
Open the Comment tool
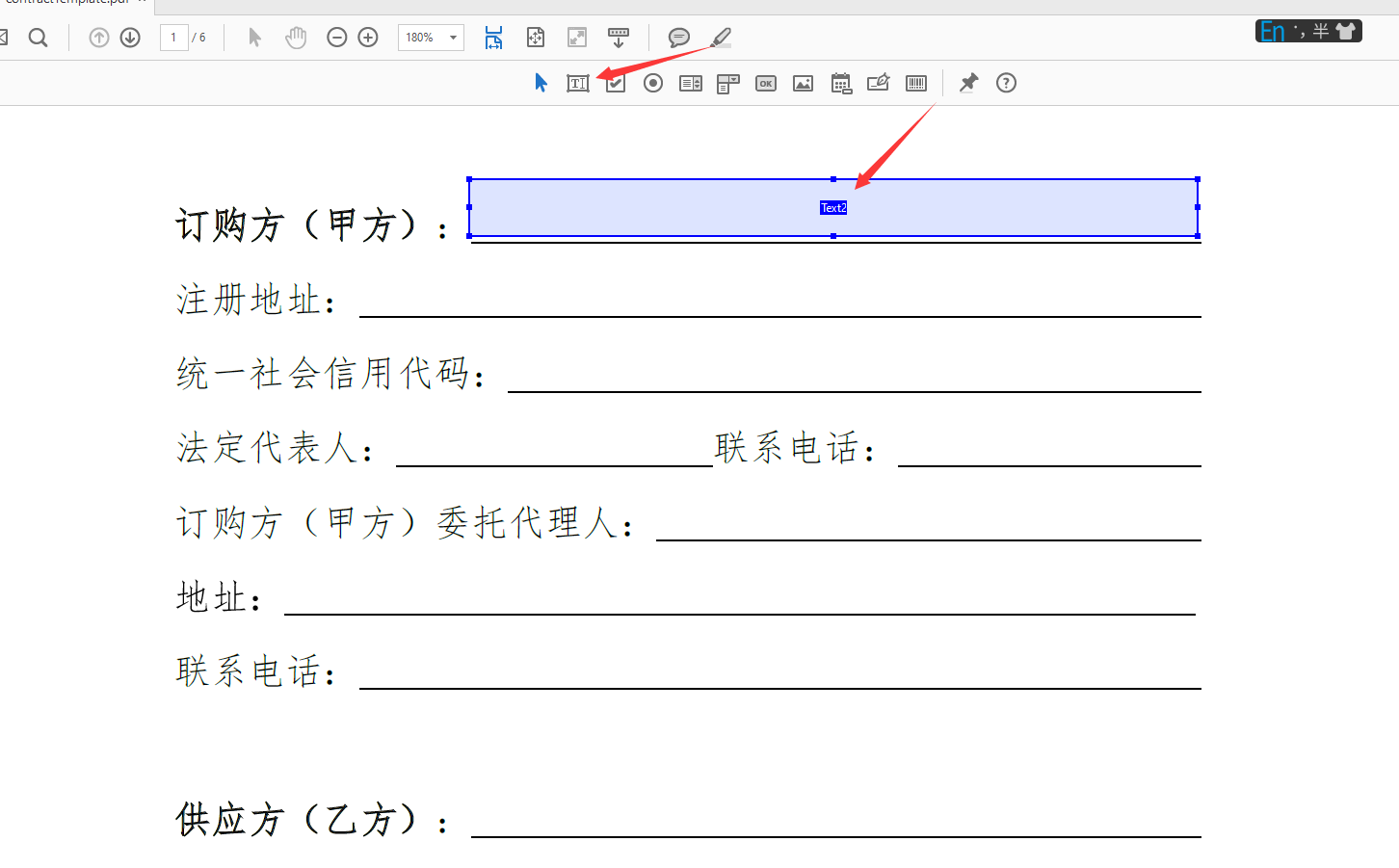(679, 38)
